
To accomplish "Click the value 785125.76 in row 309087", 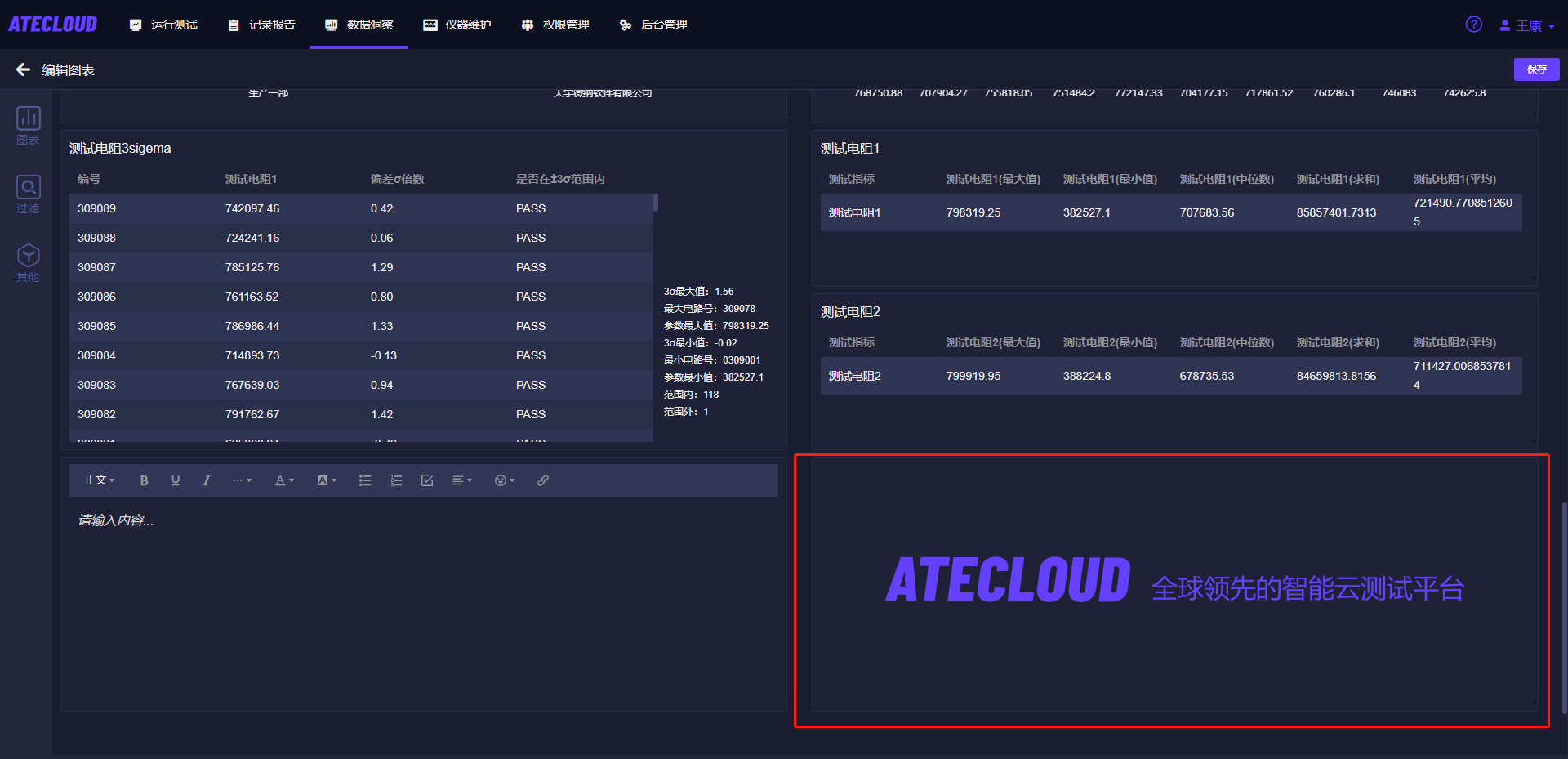I will (x=252, y=267).
